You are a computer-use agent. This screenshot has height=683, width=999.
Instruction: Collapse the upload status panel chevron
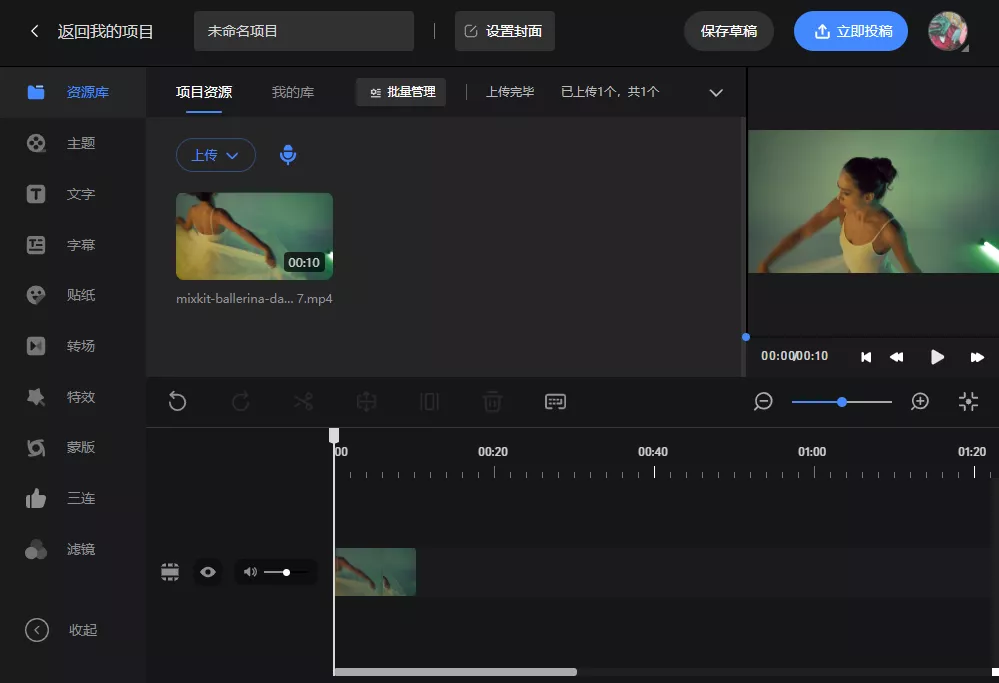coord(716,91)
